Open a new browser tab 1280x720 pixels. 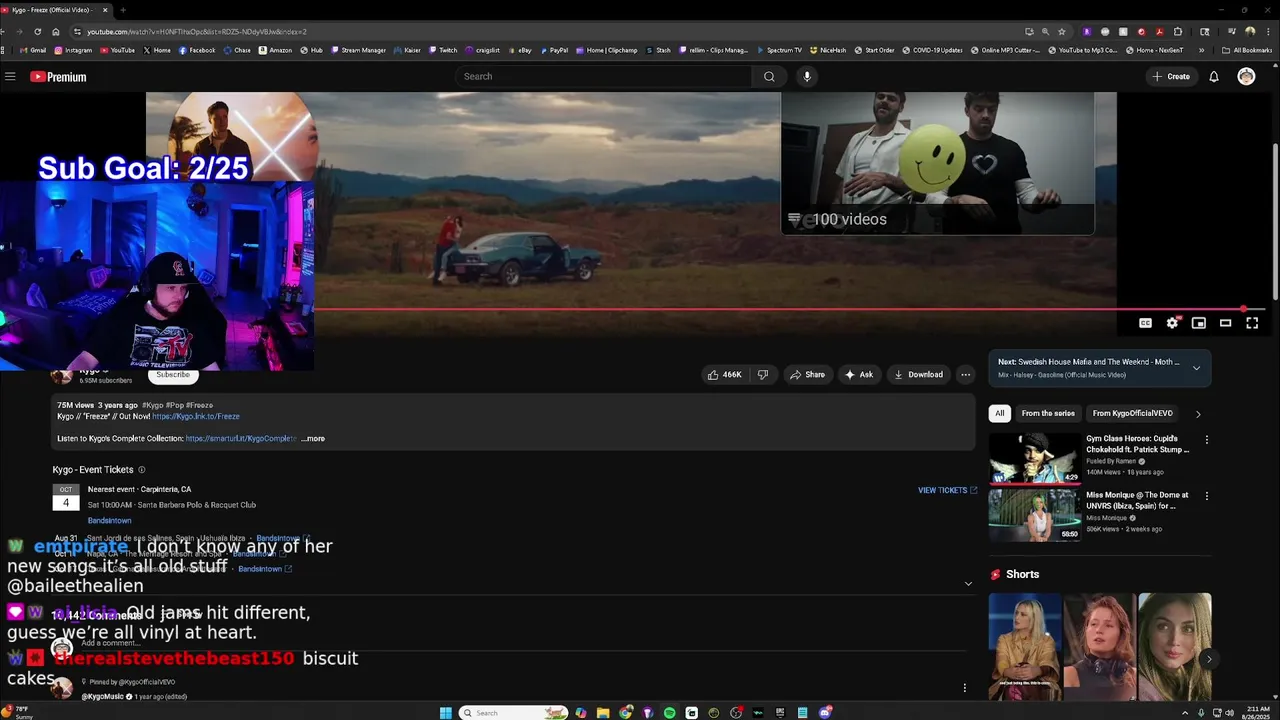[x=123, y=10]
